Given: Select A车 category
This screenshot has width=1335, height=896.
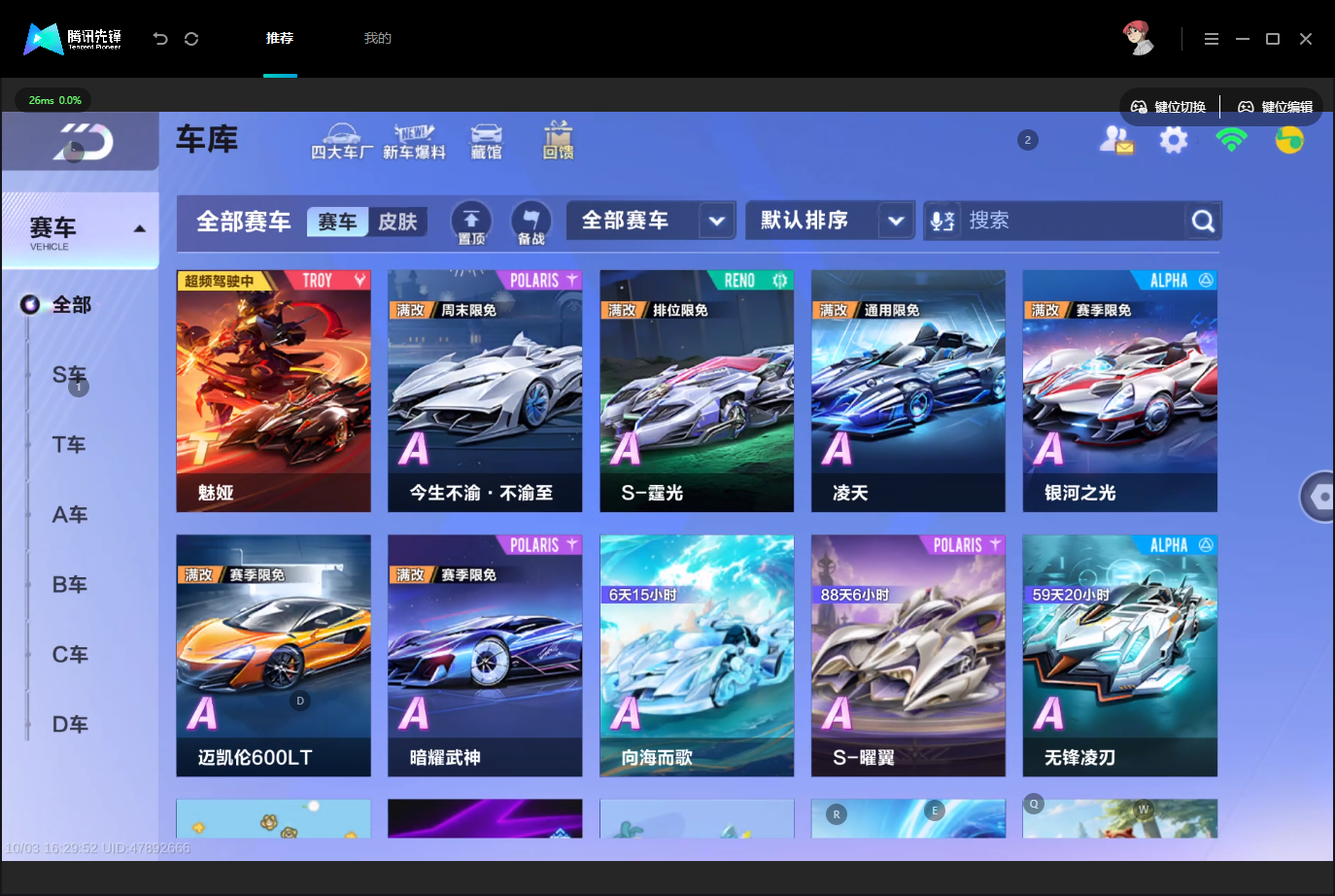Looking at the screenshot, I should click(69, 515).
